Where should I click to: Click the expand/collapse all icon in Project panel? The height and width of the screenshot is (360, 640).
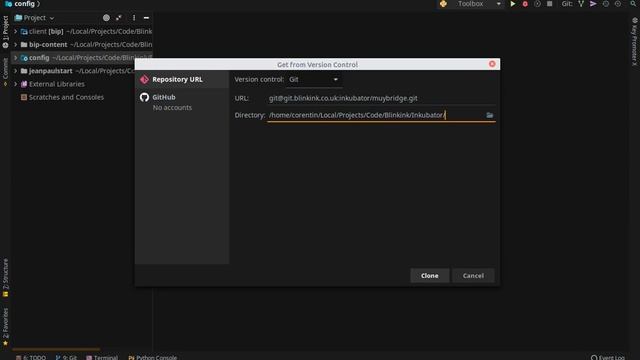[x=119, y=18]
